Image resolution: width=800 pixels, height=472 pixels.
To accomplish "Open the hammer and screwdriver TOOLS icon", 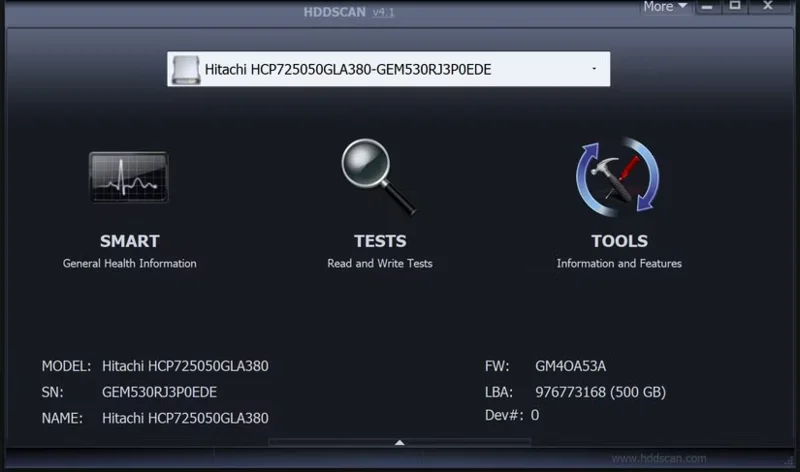I will click(618, 177).
